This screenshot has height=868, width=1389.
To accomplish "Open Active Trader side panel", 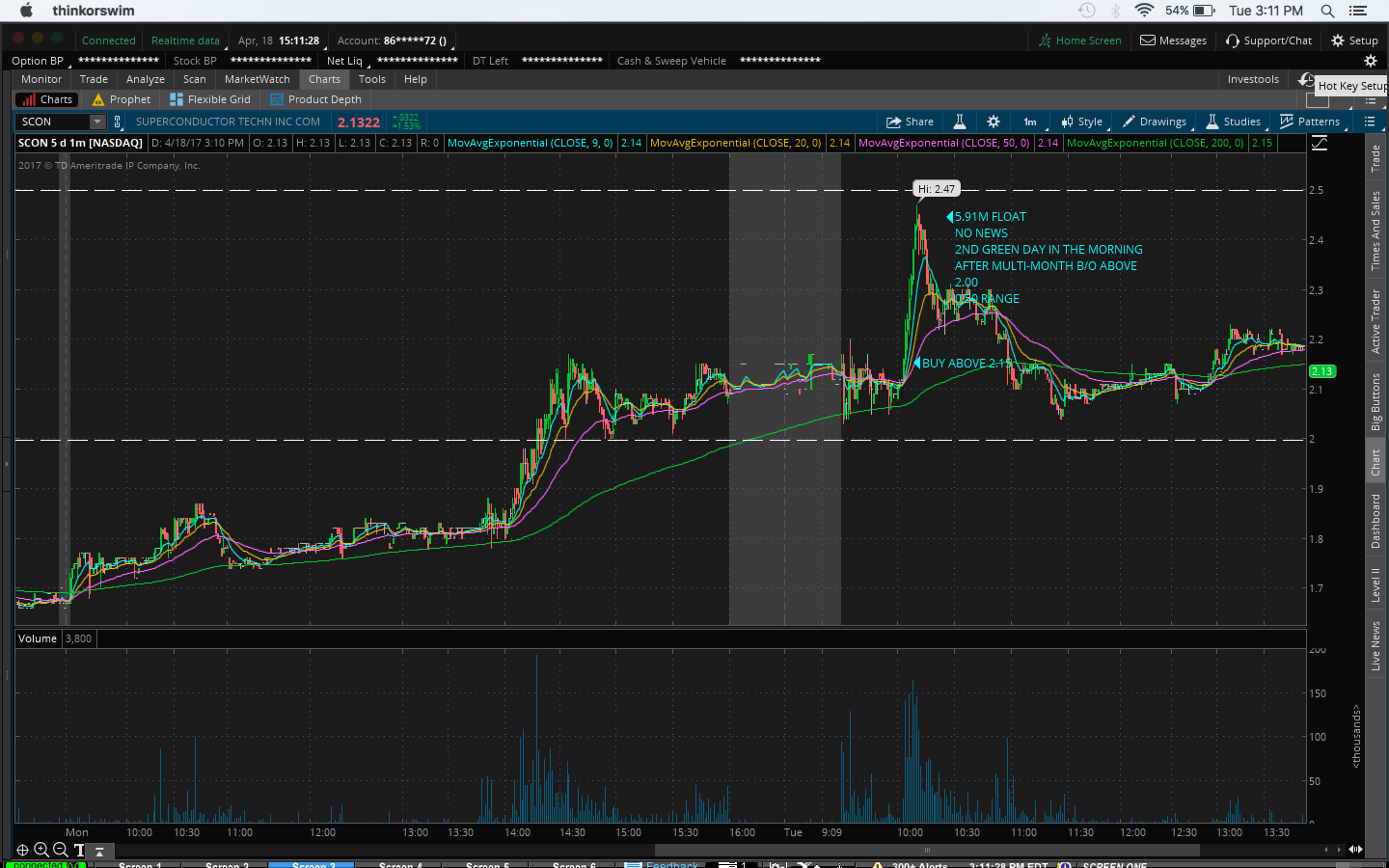I will point(1375,321).
